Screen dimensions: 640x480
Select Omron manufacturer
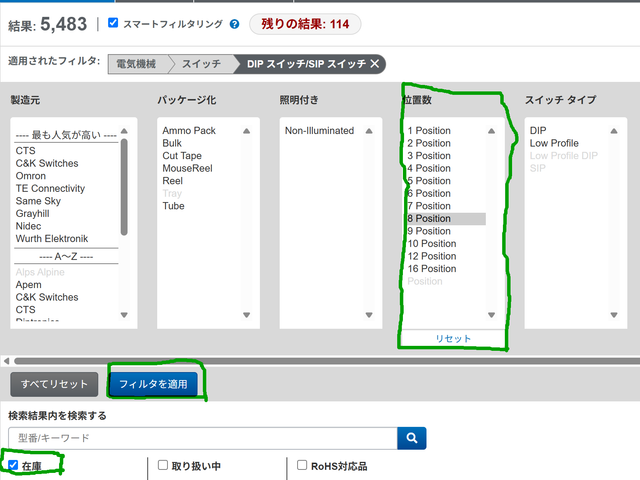tap(31, 176)
